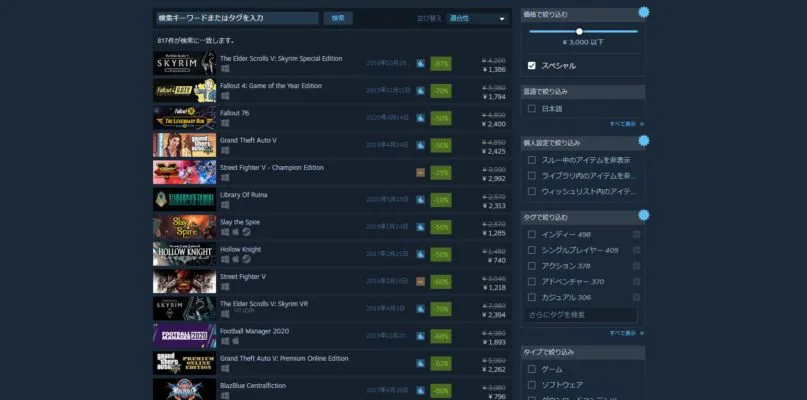Screen dimensions: 807x400
Task: Check the 日本語 language checkbox
Action: click(532, 109)
